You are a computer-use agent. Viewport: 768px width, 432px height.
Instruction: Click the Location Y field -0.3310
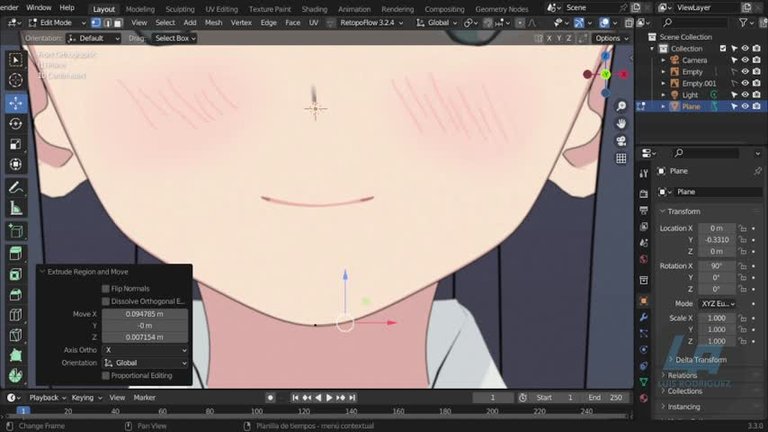717,240
